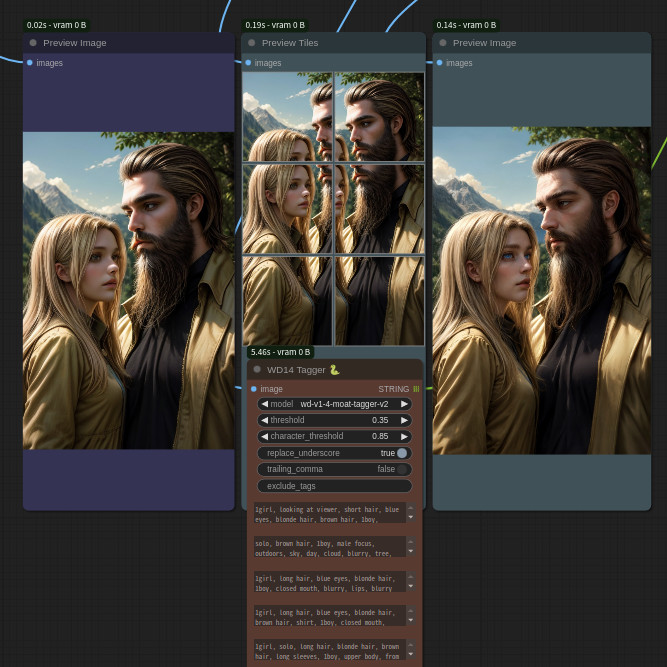Viewport: 667px width, 667px height.
Task: Click the exclude_tags input field
Action: point(334,486)
